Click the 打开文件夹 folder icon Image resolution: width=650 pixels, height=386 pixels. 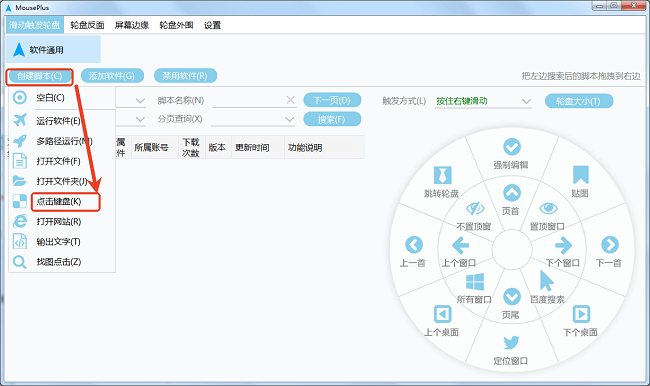click(19, 181)
